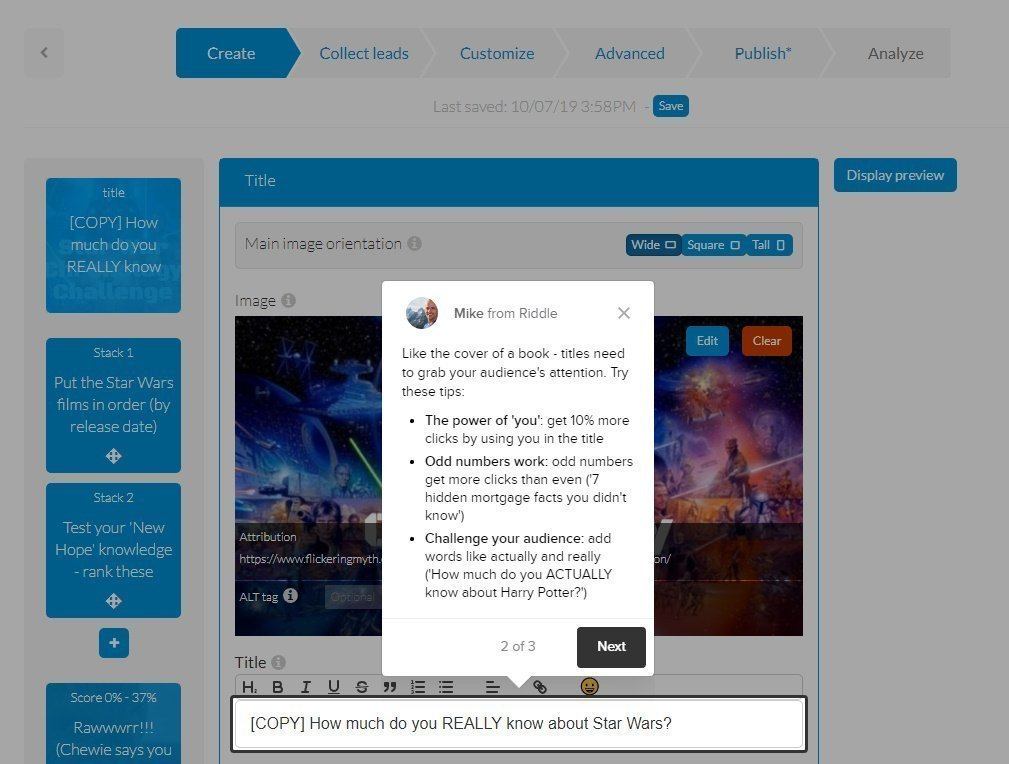Click the Save button
This screenshot has width=1009, height=764.
[671, 106]
